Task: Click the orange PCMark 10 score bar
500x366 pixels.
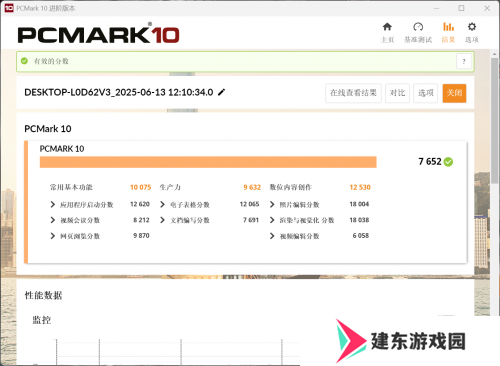Action: [x=208, y=162]
